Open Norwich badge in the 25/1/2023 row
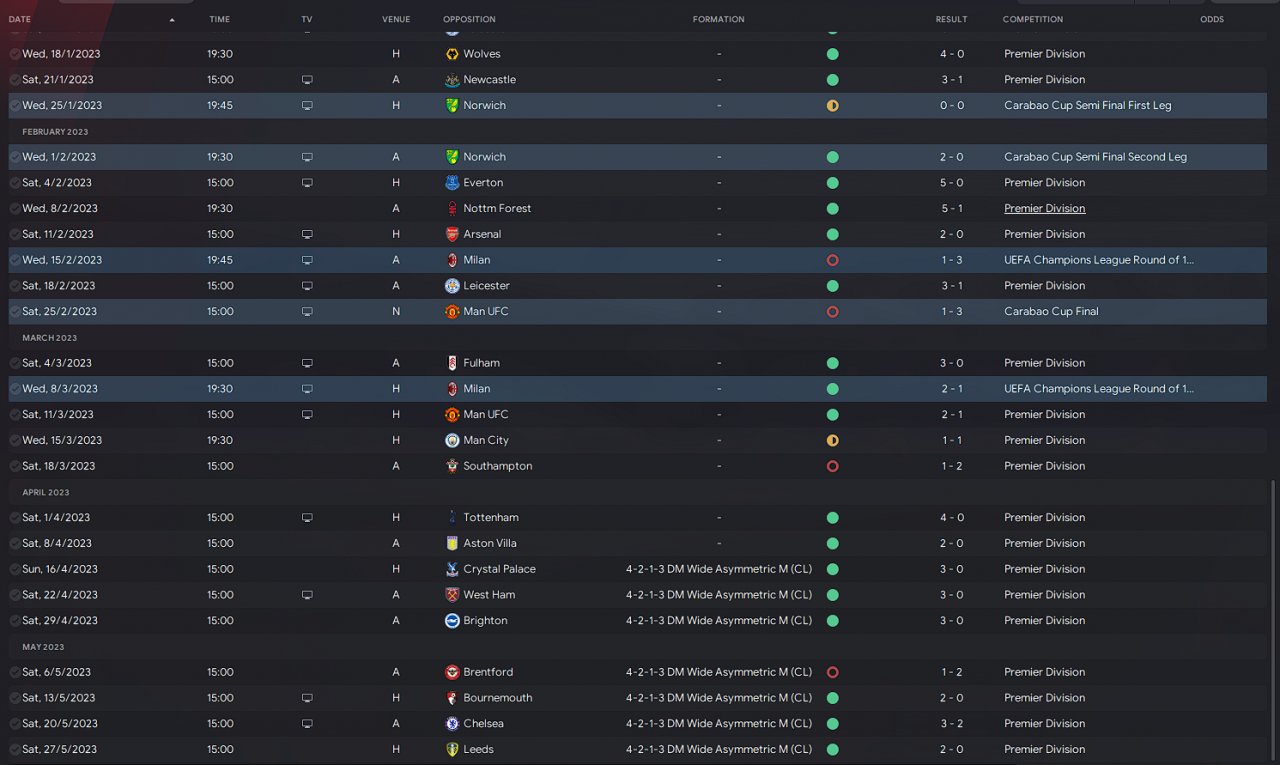 (x=452, y=105)
